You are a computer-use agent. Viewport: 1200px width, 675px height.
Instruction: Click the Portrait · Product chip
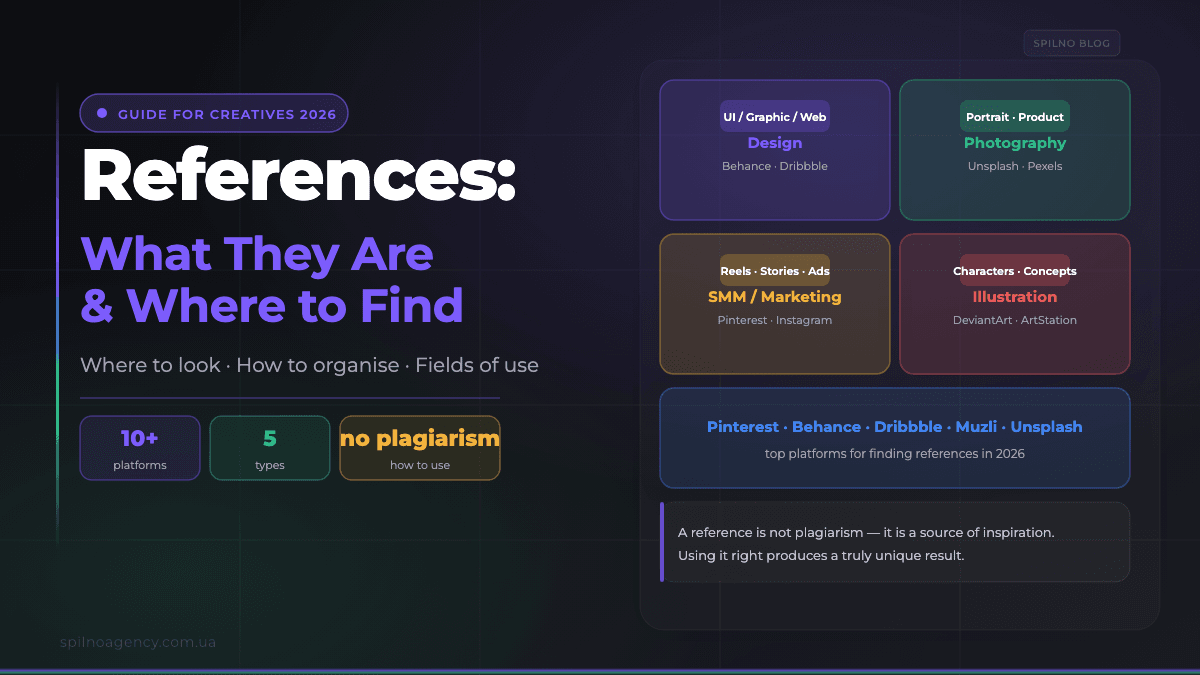[x=1015, y=117]
